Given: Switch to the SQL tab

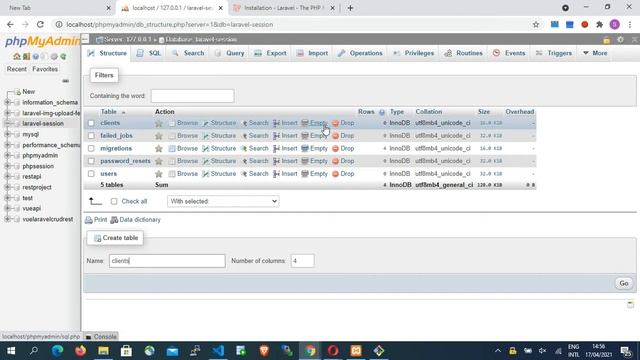Looking at the screenshot, I should point(149,53).
